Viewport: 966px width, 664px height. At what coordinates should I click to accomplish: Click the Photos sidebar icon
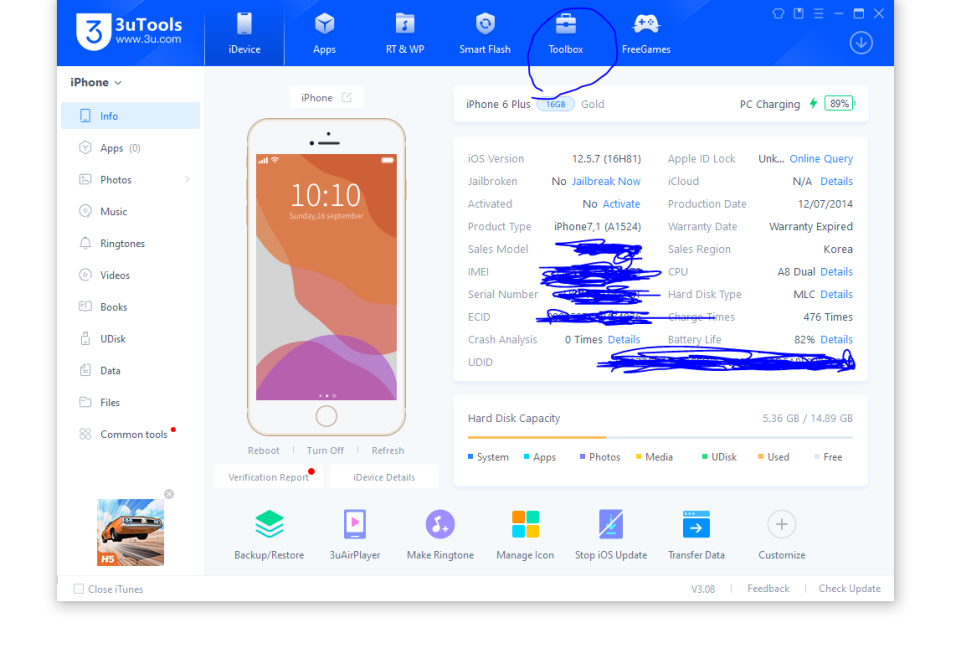coord(85,180)
